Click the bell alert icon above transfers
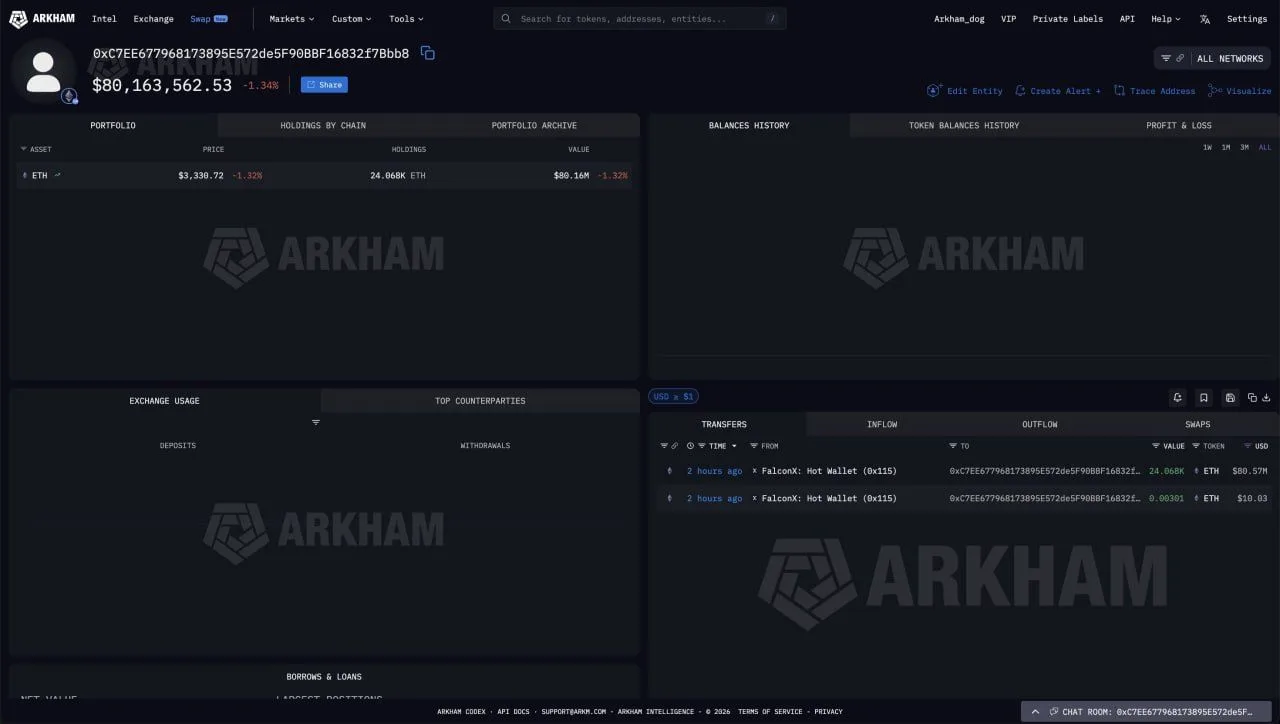This screenshot has width=1280, height=724. [1178, 397]
